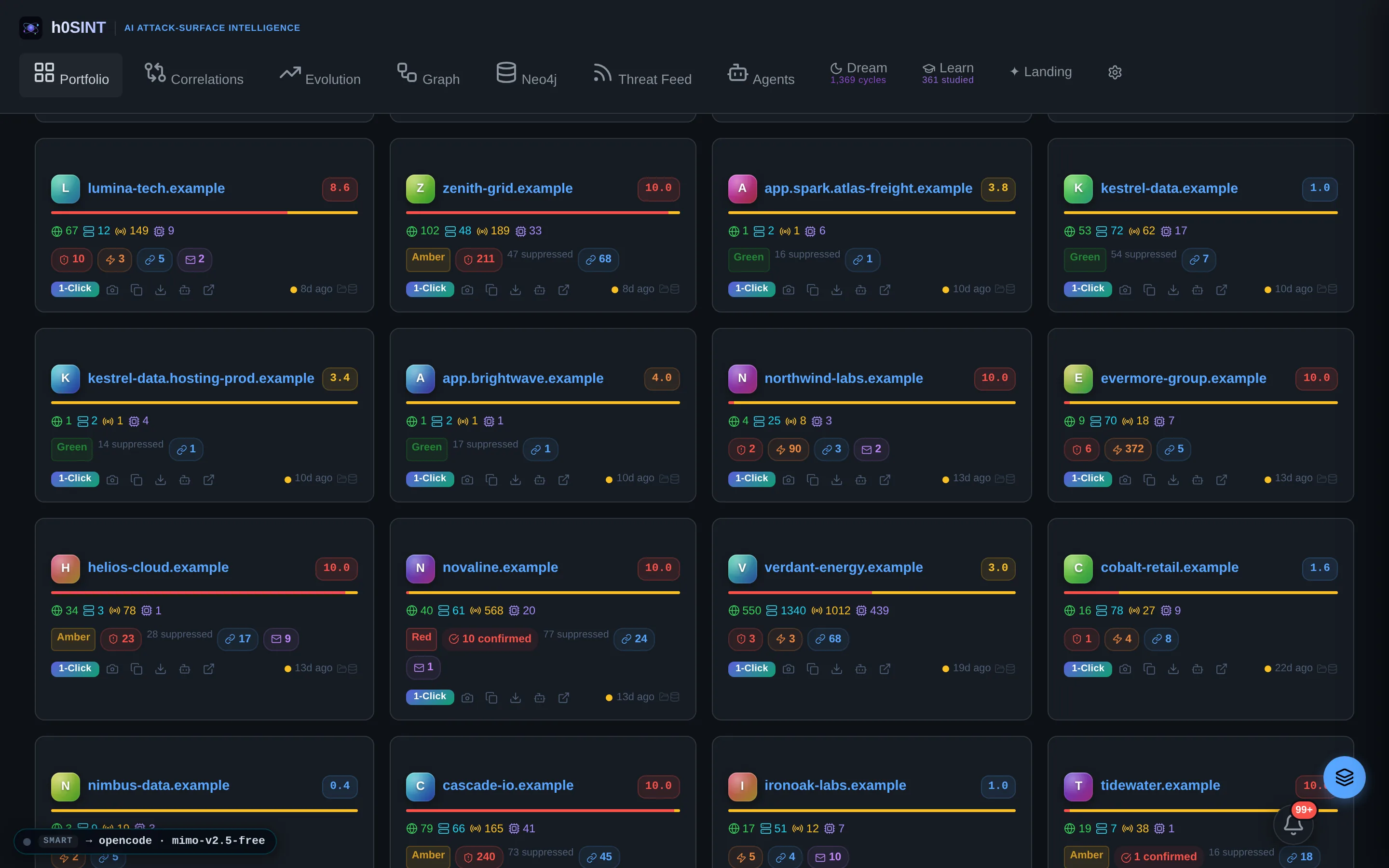Click the 47 suppressed text on zenith-grid.example

click(x=540, y=254)
